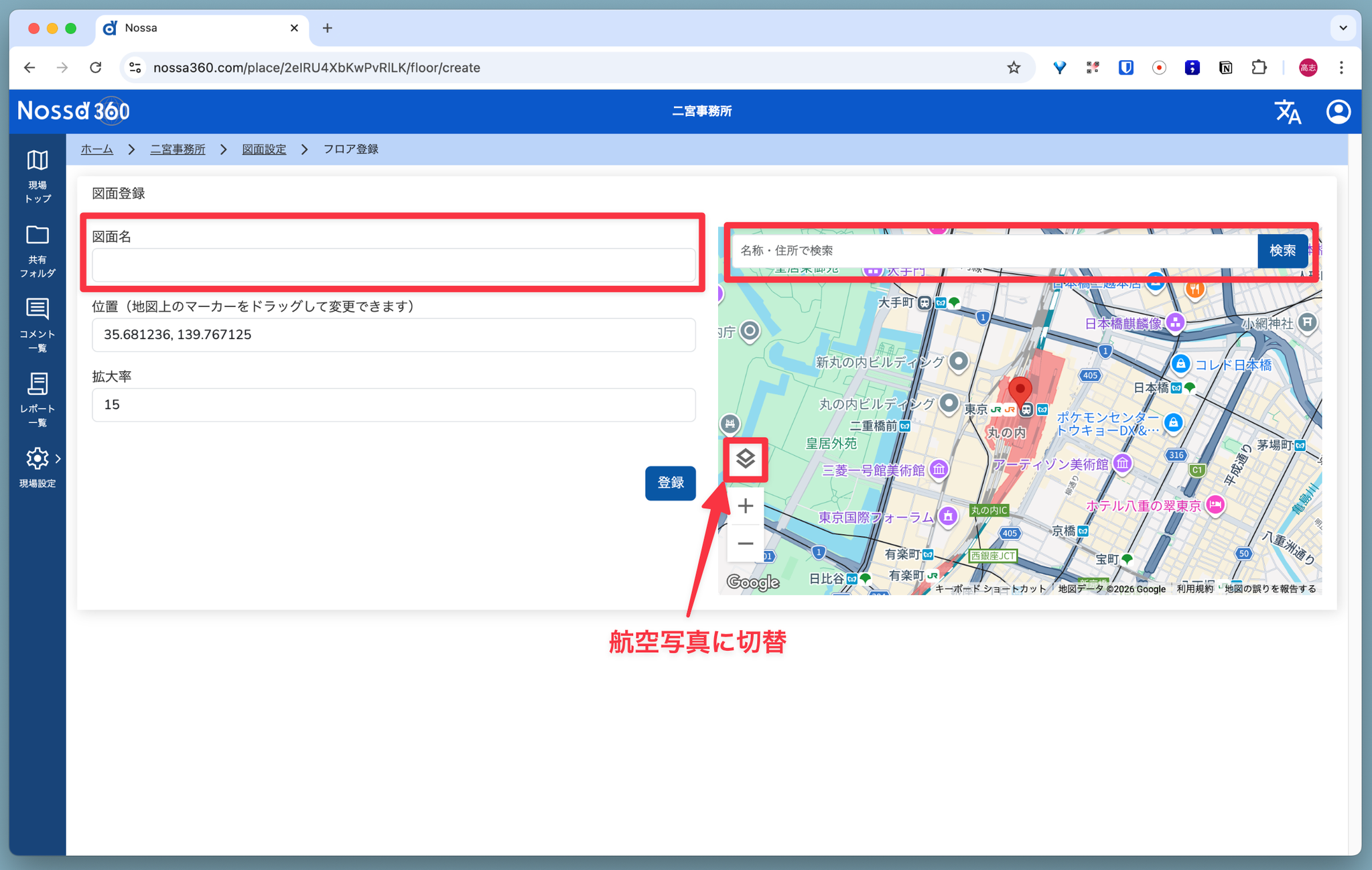The height and width of the screenshot is (870, 1372).
Task: Click the language translation icon in header
Action: [1287, 111]
